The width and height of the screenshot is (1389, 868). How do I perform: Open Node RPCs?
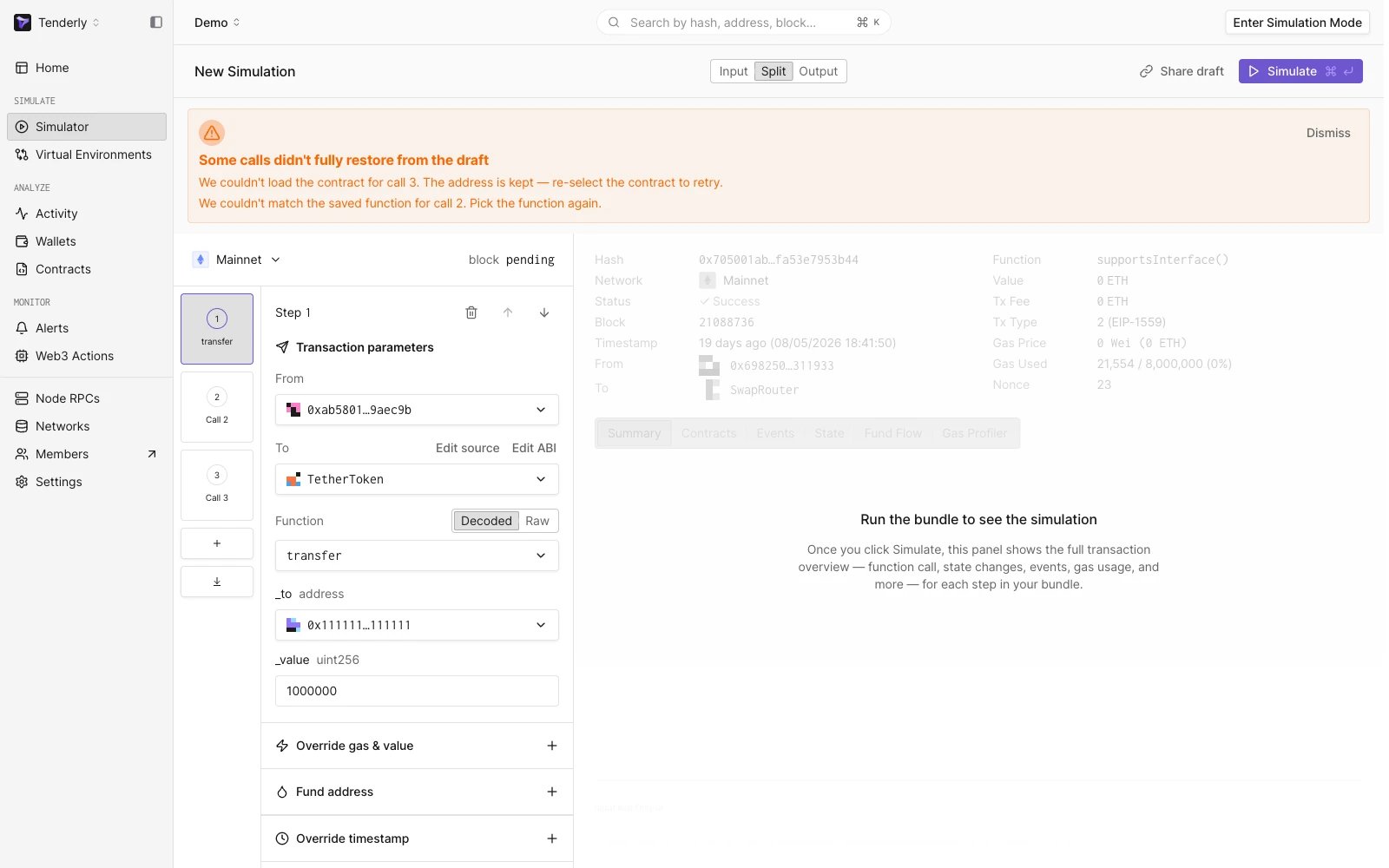click(87, 398)
